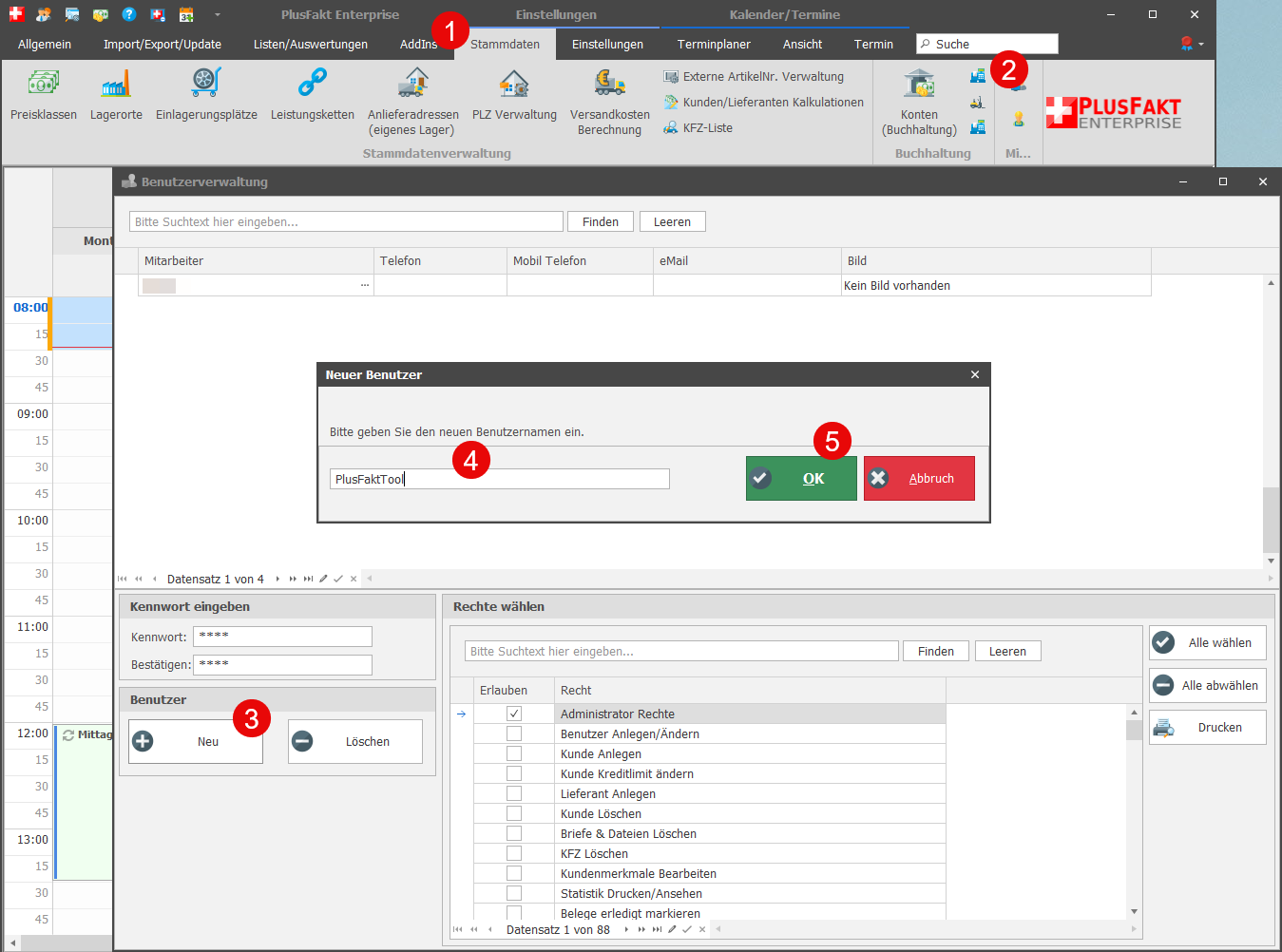The image size is (1282, 952).
Task: Click the employee search text field
Action: tap(346, 221)
